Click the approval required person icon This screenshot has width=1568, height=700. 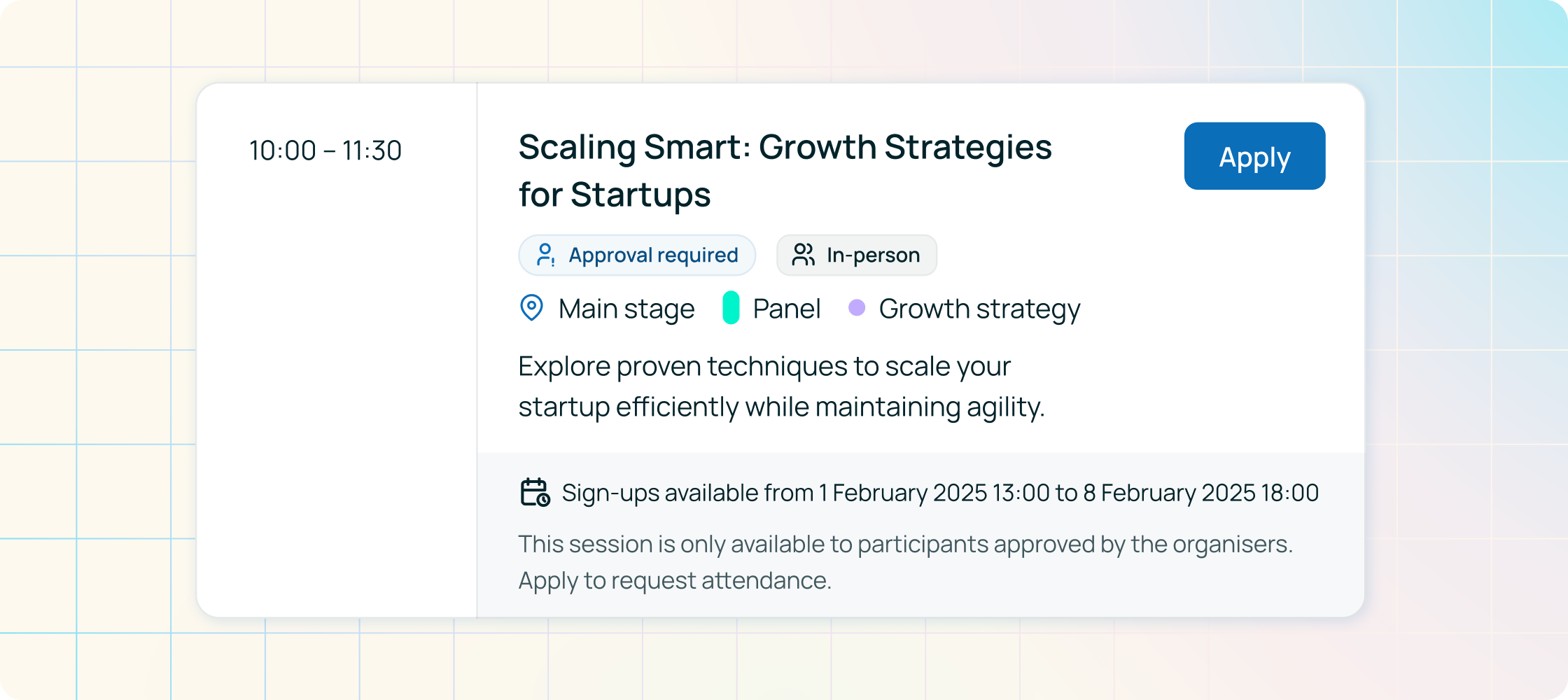click(545, 255)
